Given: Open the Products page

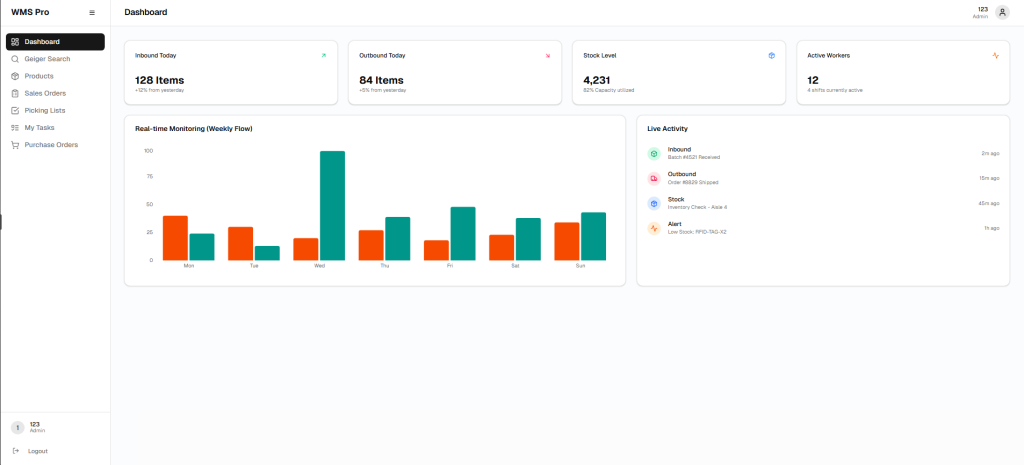Looking at the screenshot, I should [x=56, y=76].
